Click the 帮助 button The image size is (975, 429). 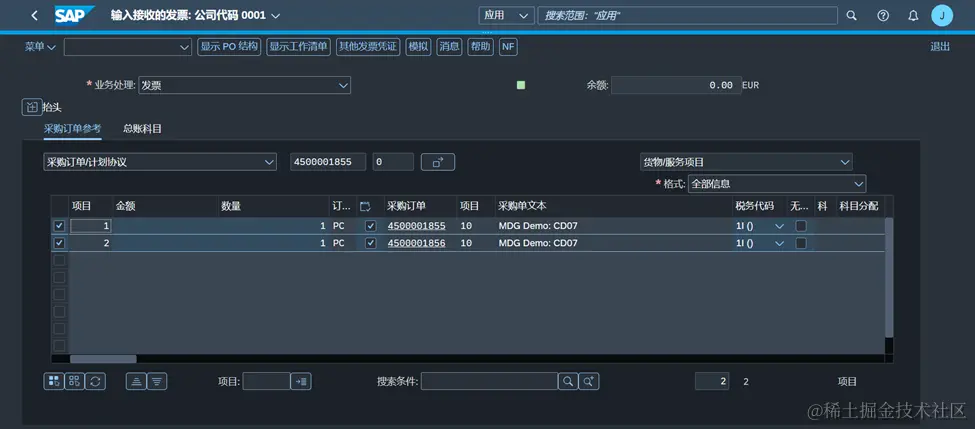point(480,47)
